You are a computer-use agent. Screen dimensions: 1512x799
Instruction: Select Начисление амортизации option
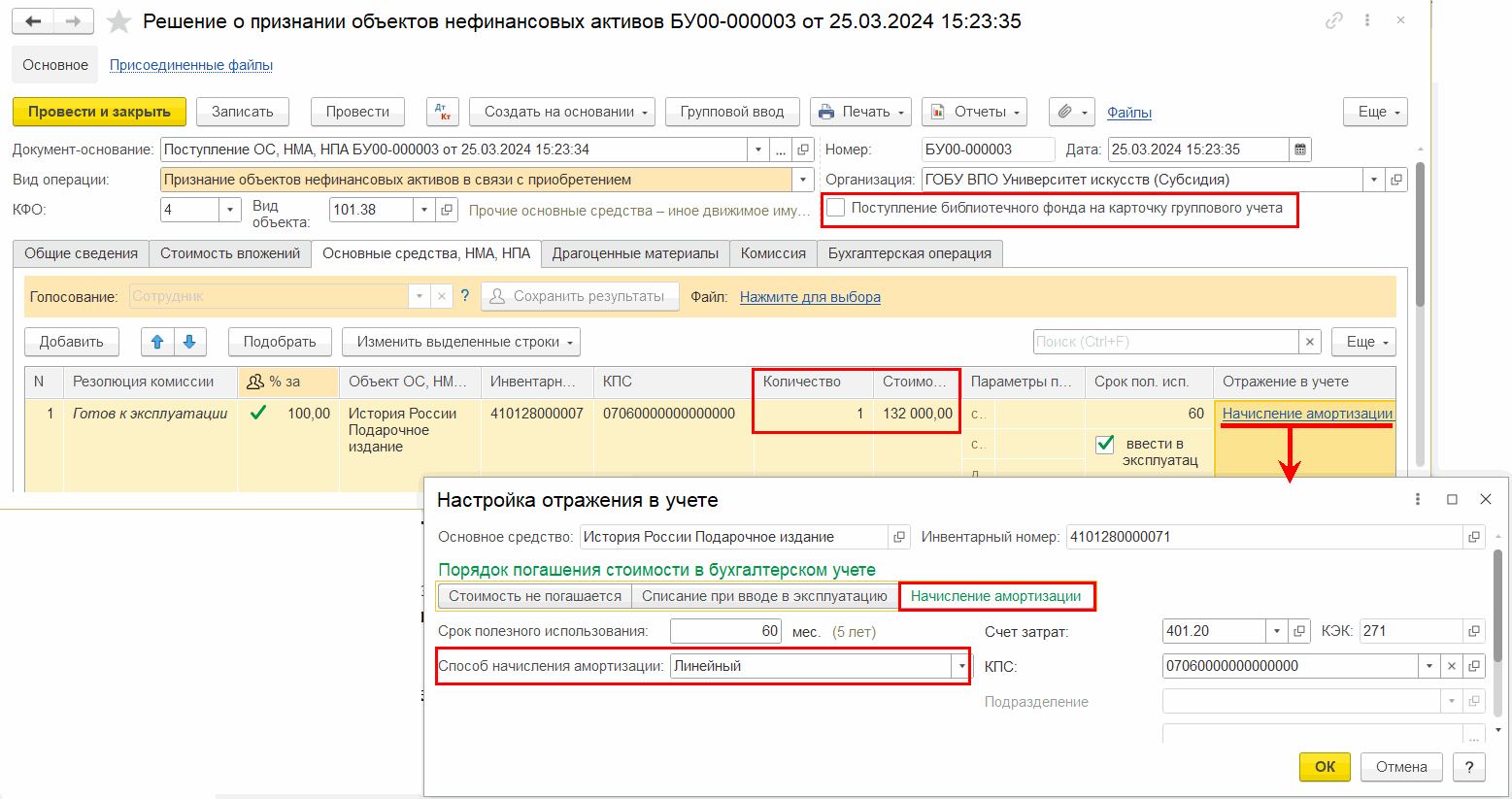coord(996,596)
